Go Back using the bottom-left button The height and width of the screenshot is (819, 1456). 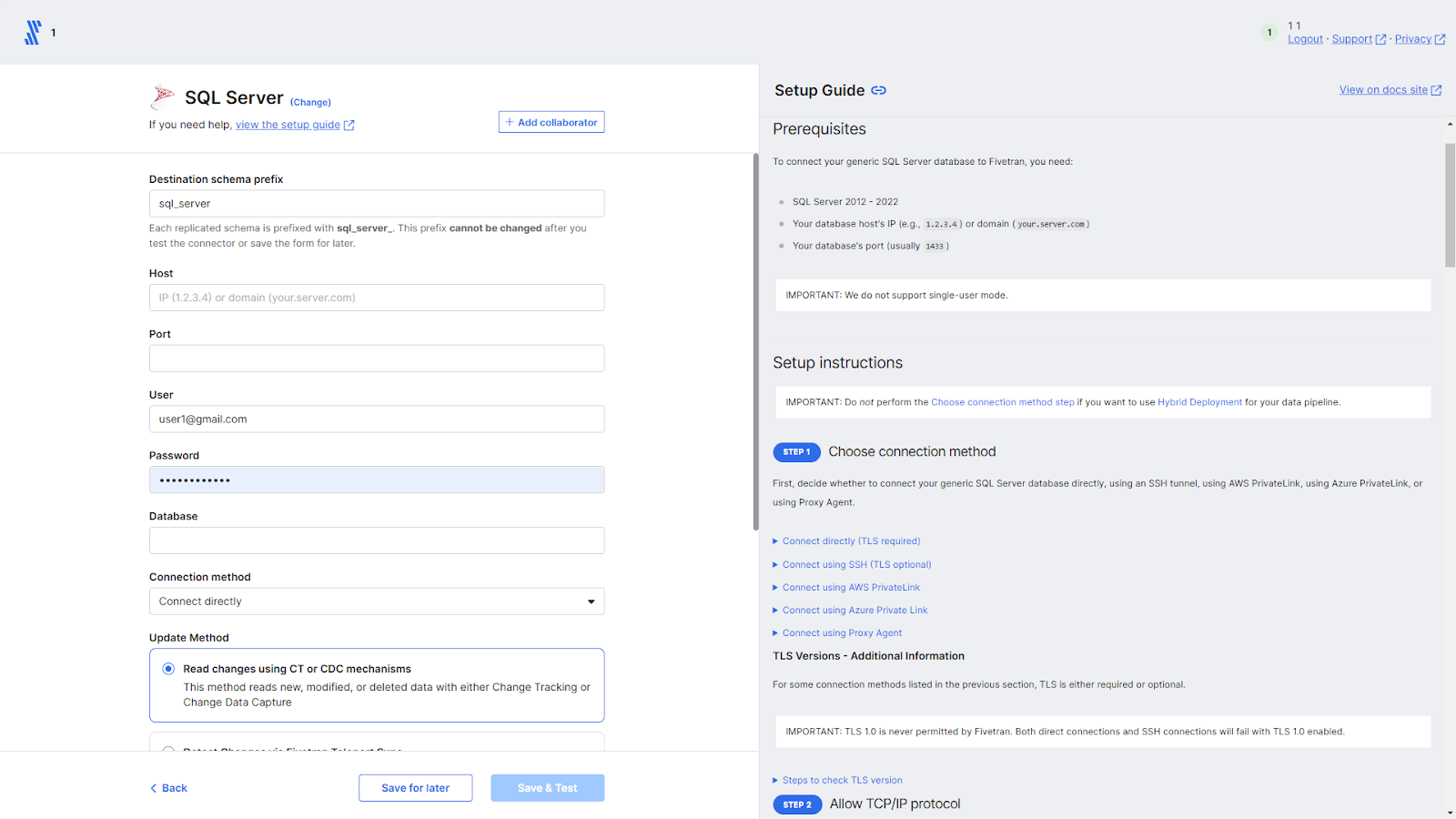coord(169,788)
